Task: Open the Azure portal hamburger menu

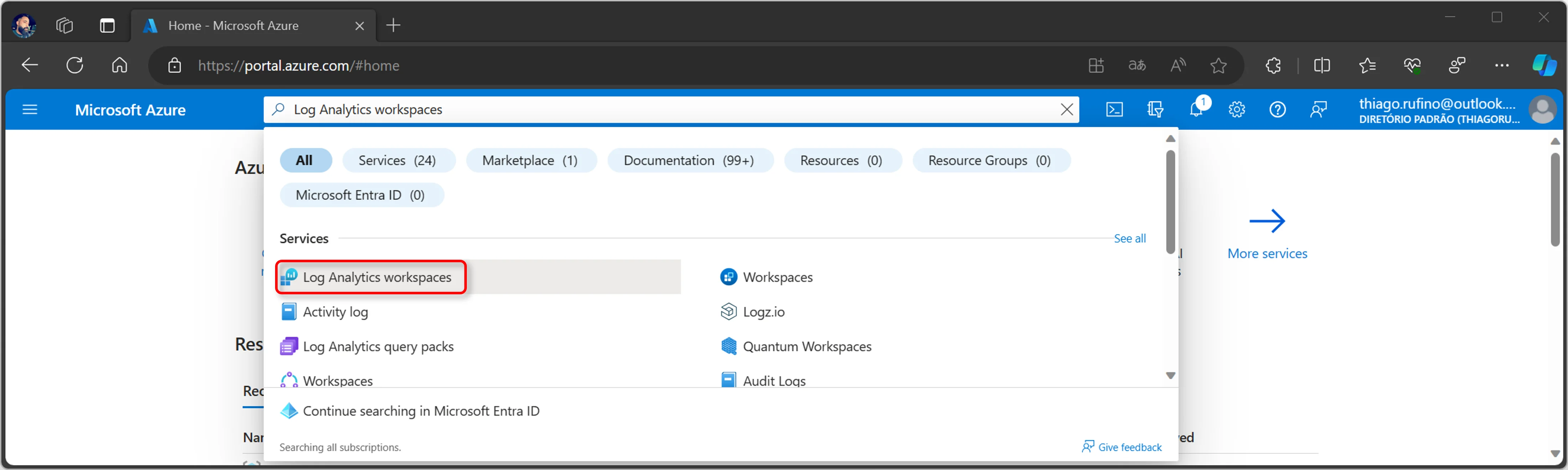Action: click(x=29, y=110)
